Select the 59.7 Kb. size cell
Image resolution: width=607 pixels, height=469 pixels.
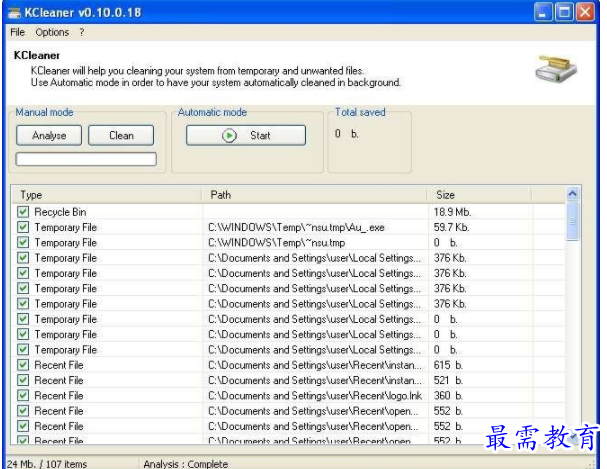point(451,227)
